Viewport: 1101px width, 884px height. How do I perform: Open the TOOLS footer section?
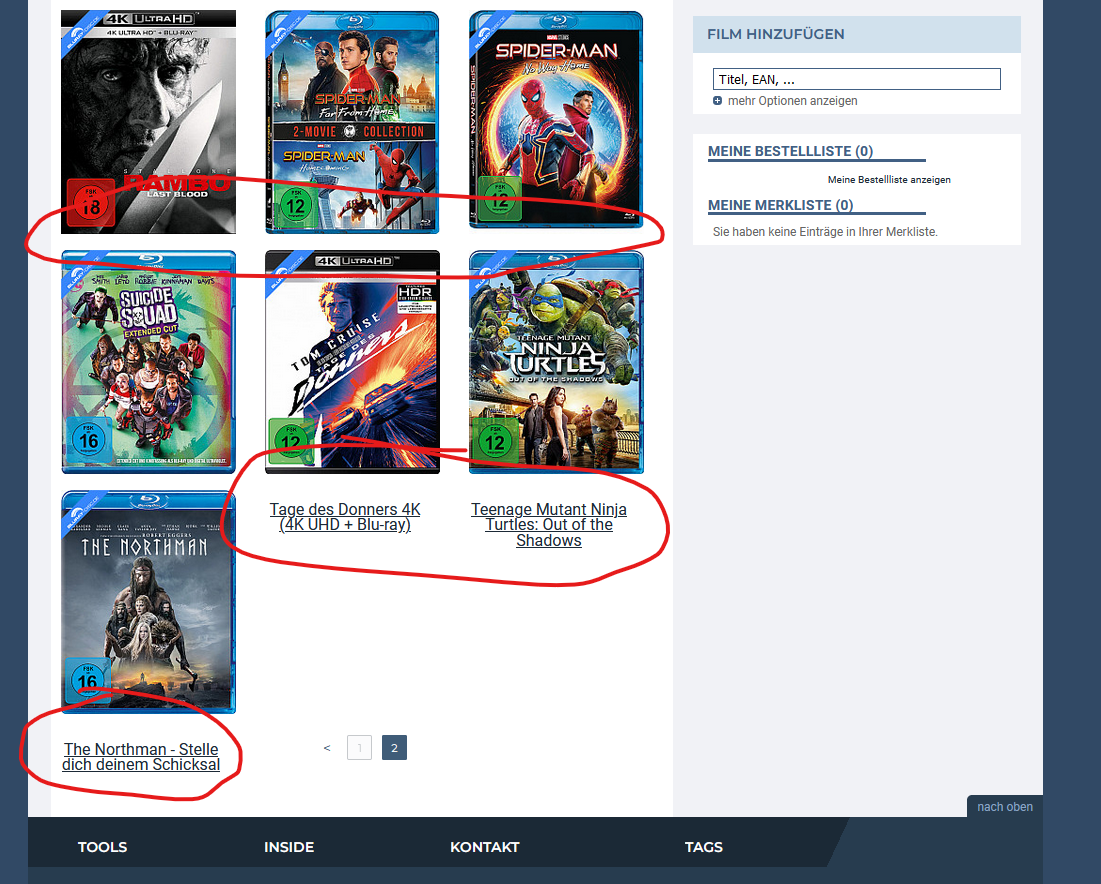[x=103, y=847]
